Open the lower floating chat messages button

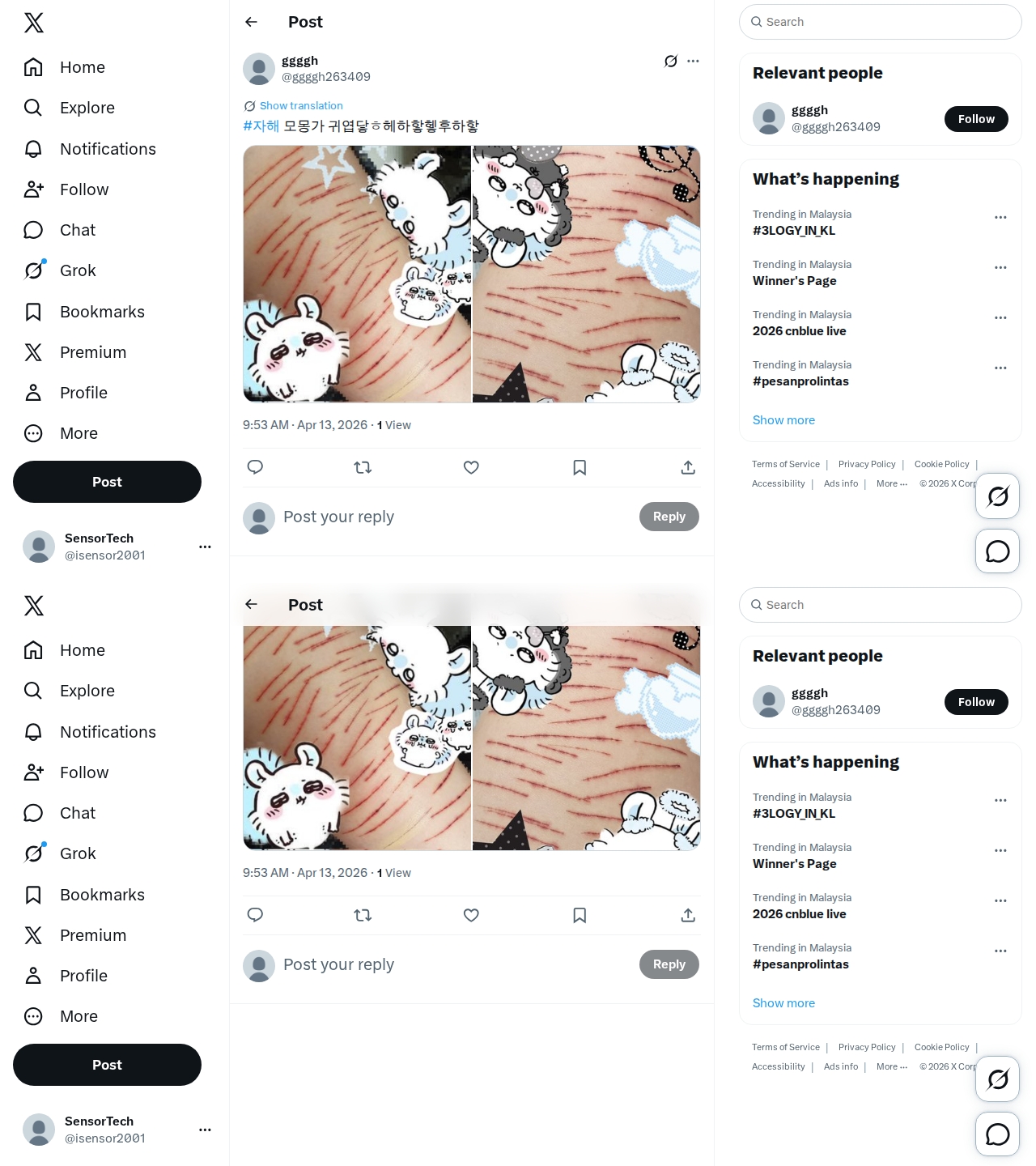click(x=997, y=1134)
